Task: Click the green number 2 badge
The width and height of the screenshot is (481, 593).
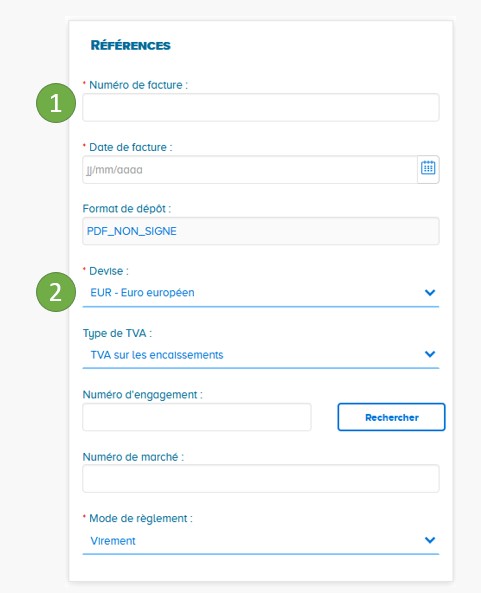Action: click(56, 292)
